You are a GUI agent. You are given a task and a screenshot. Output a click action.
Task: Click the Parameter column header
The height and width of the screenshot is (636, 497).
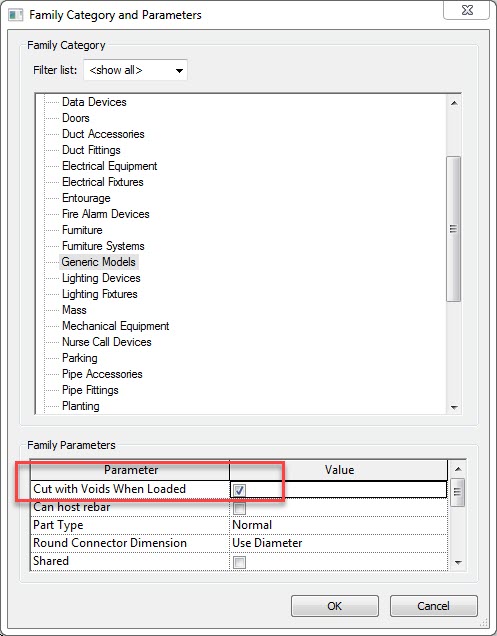[x=130, y=470]
